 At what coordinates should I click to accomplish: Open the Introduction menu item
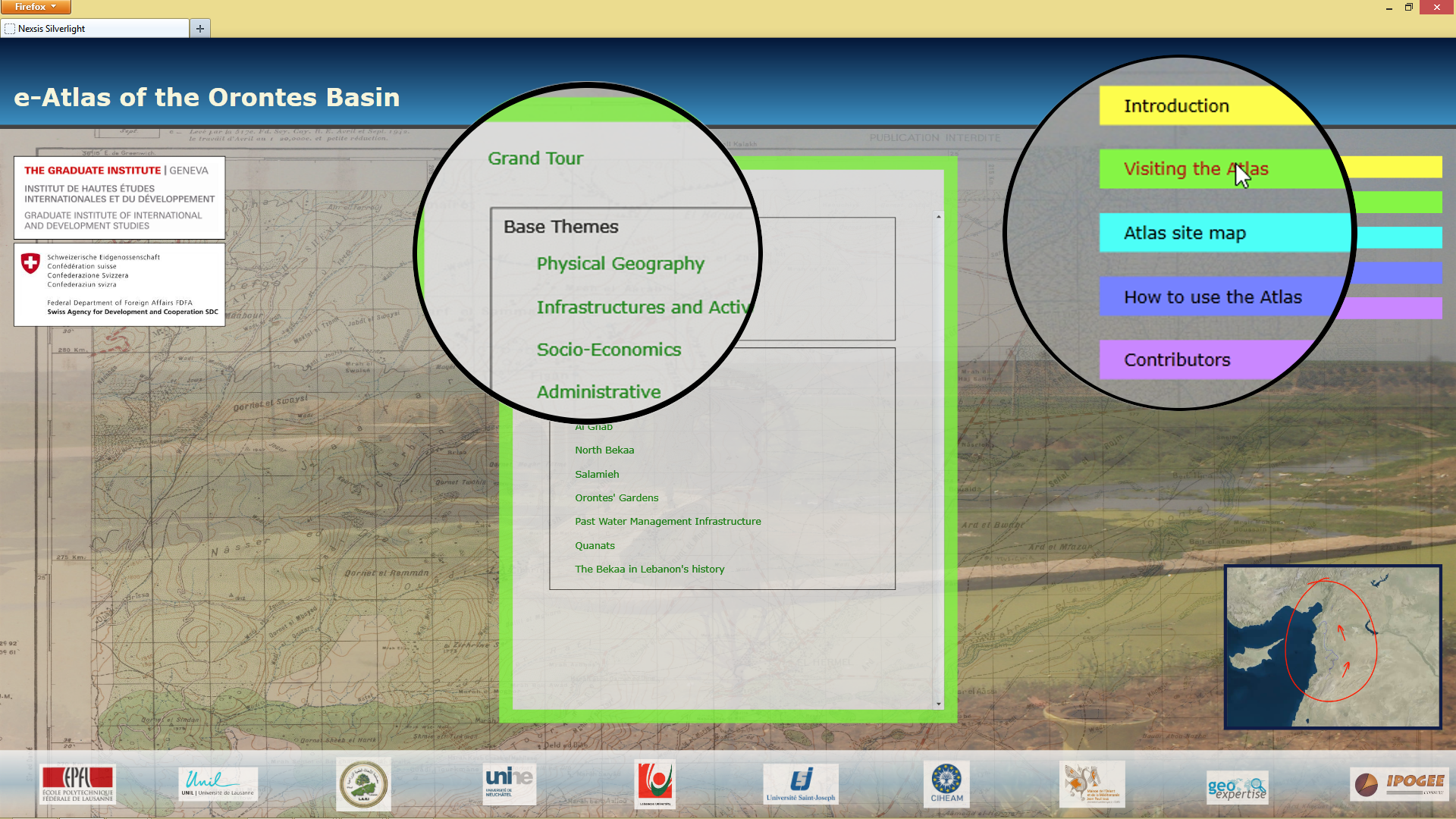[x=1175, y=106]
